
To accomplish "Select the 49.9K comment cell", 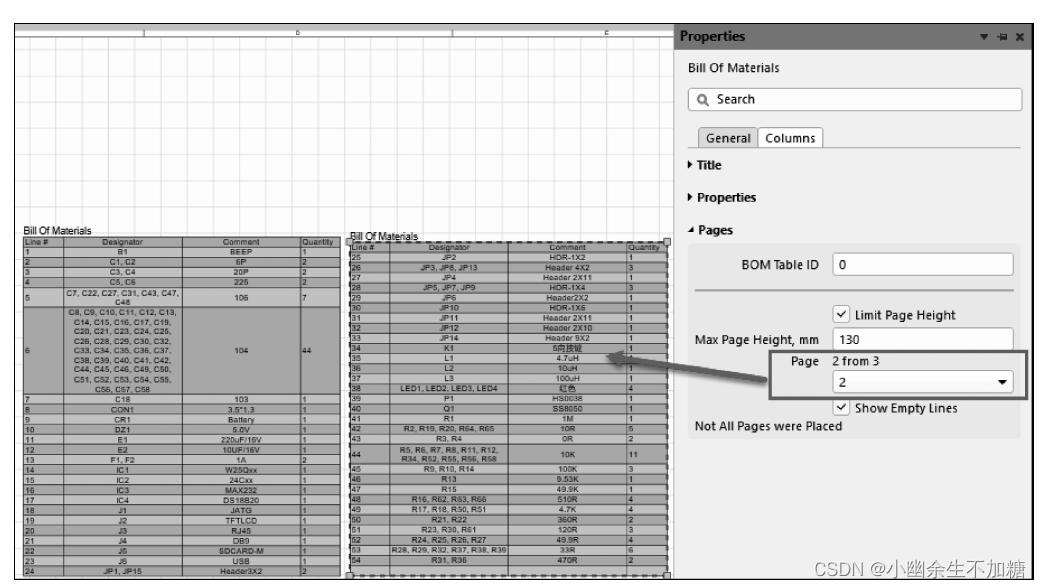I will (x=568, y=489).
